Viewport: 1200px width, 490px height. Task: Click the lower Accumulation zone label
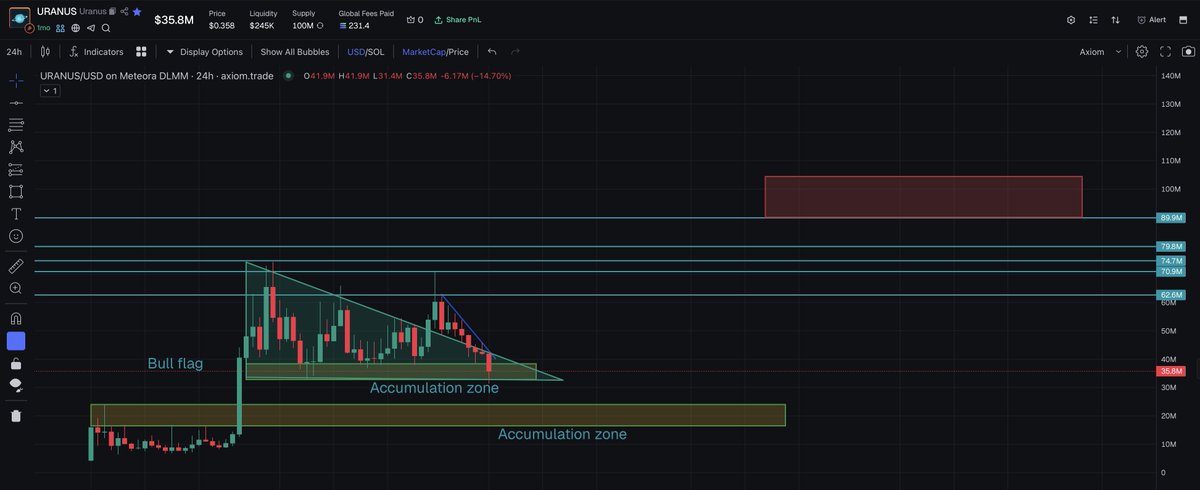[562, 434]
